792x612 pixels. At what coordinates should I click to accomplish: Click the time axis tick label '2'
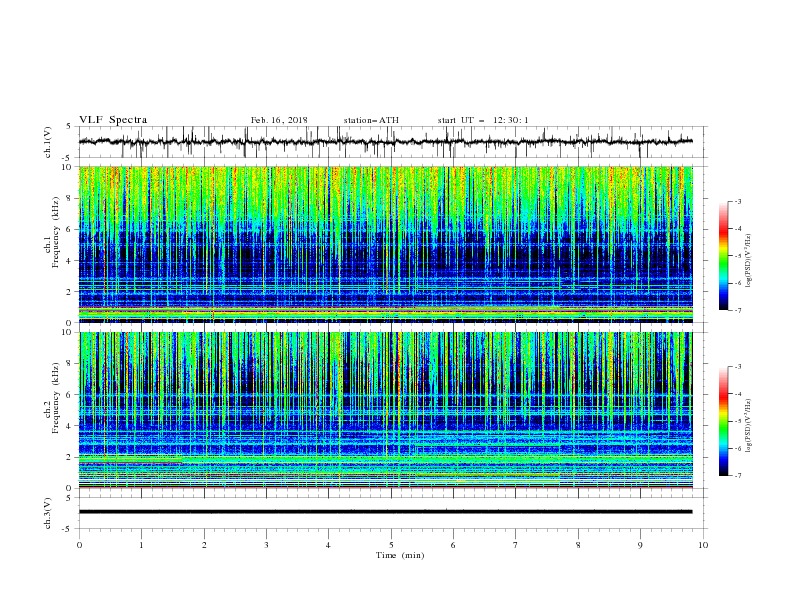coord(204,545)
